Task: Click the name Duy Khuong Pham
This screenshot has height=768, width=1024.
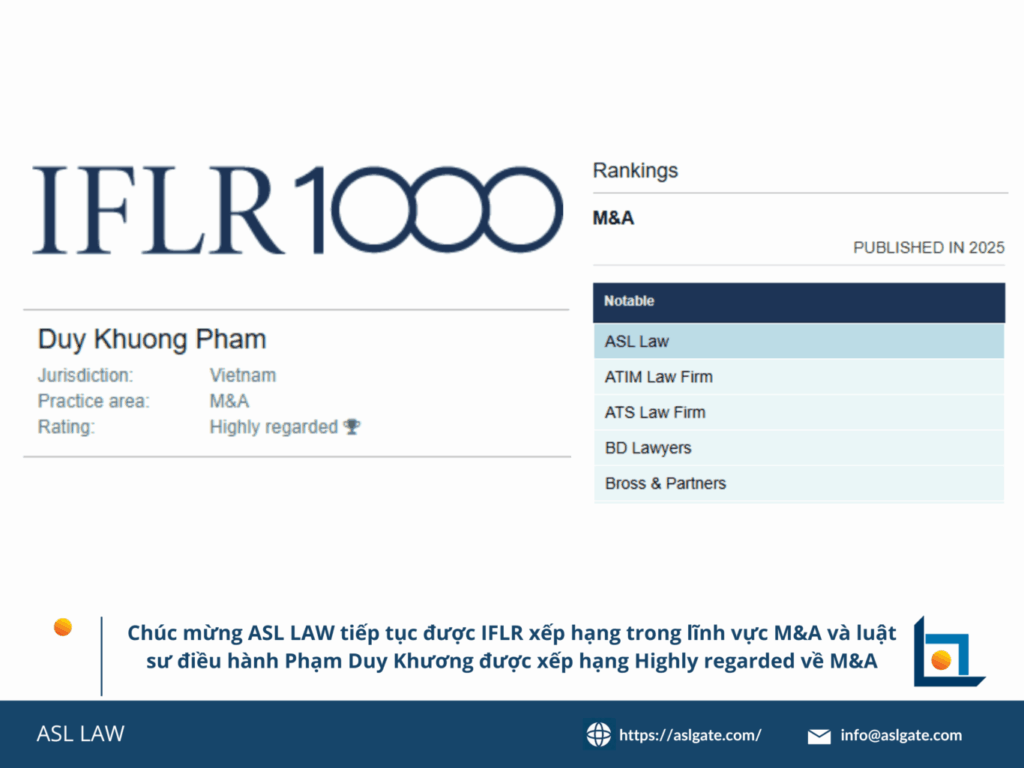Action: [152, 340]
